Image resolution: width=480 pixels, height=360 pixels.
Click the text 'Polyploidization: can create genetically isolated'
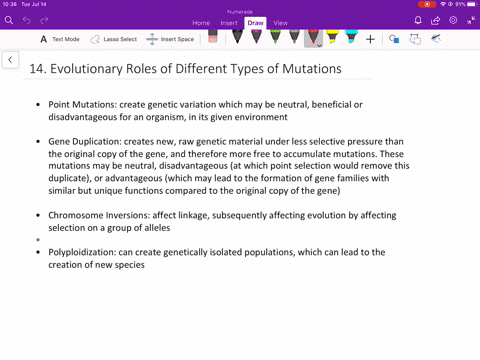coord(145,252)
